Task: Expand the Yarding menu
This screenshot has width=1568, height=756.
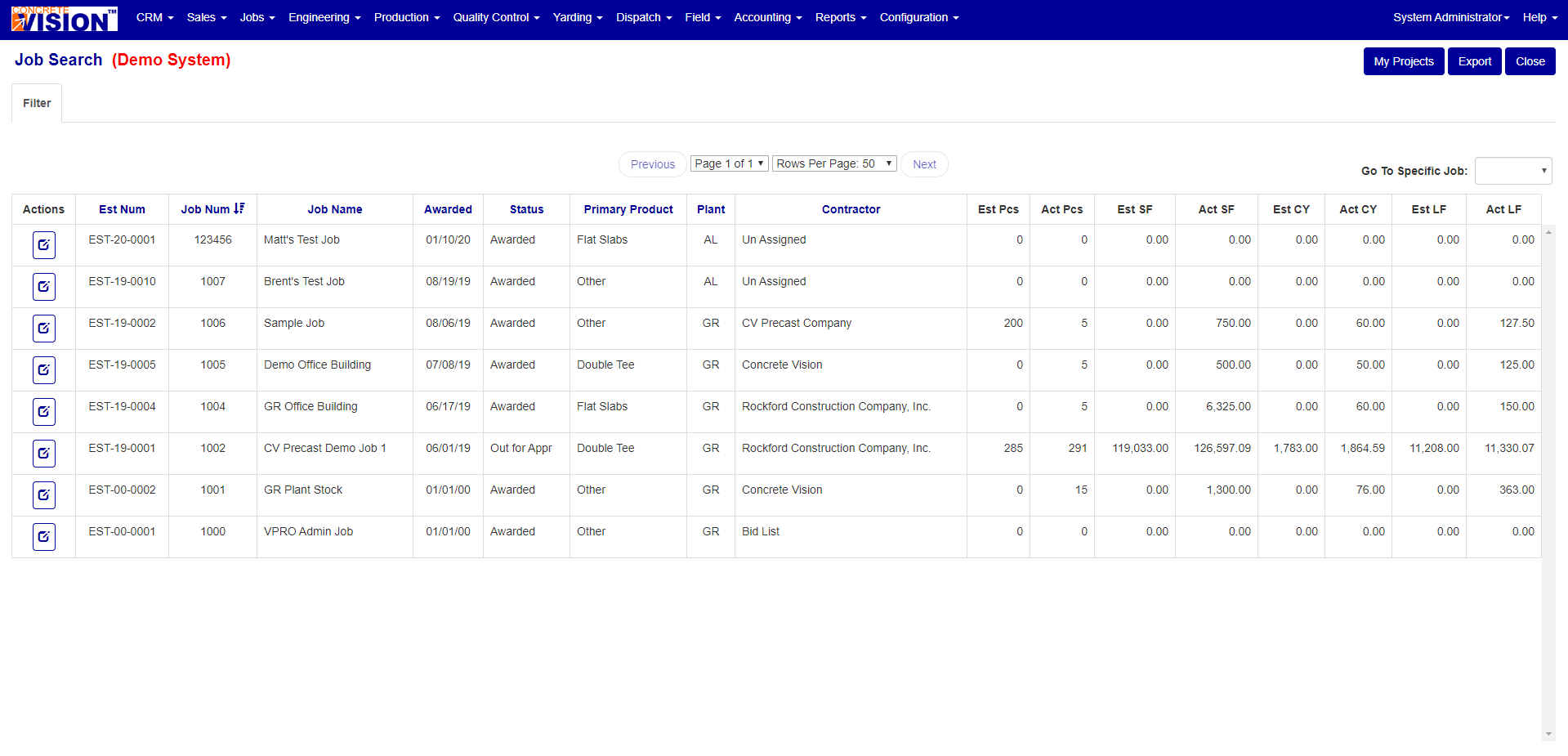Action: (578, 17)
